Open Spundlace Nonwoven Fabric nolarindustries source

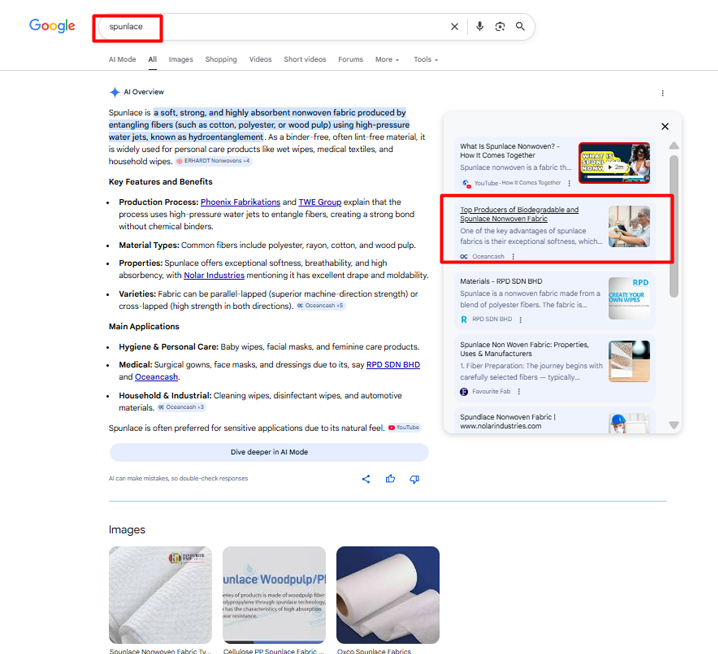(x=508, y=421)
